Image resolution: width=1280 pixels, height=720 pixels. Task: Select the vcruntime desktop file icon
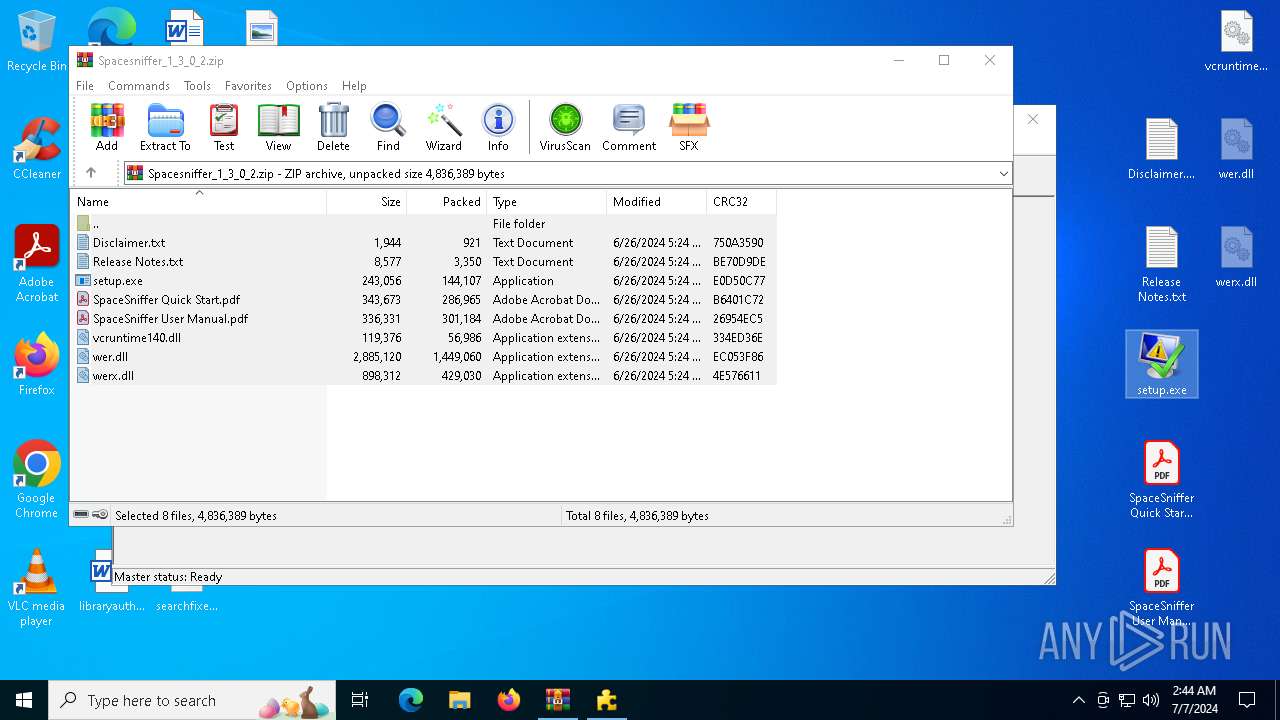click(1236, 42)
